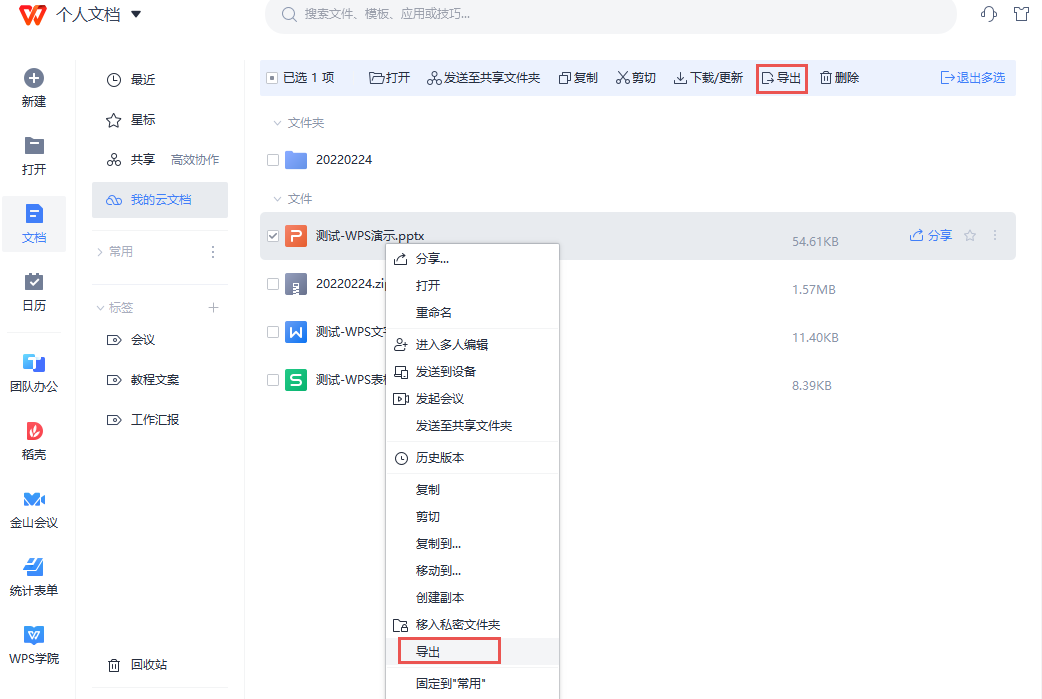Star the 测试-WPS演示.pptx file
The height and width of the screenshot is (699, 1042).
[x=970, y=235]
